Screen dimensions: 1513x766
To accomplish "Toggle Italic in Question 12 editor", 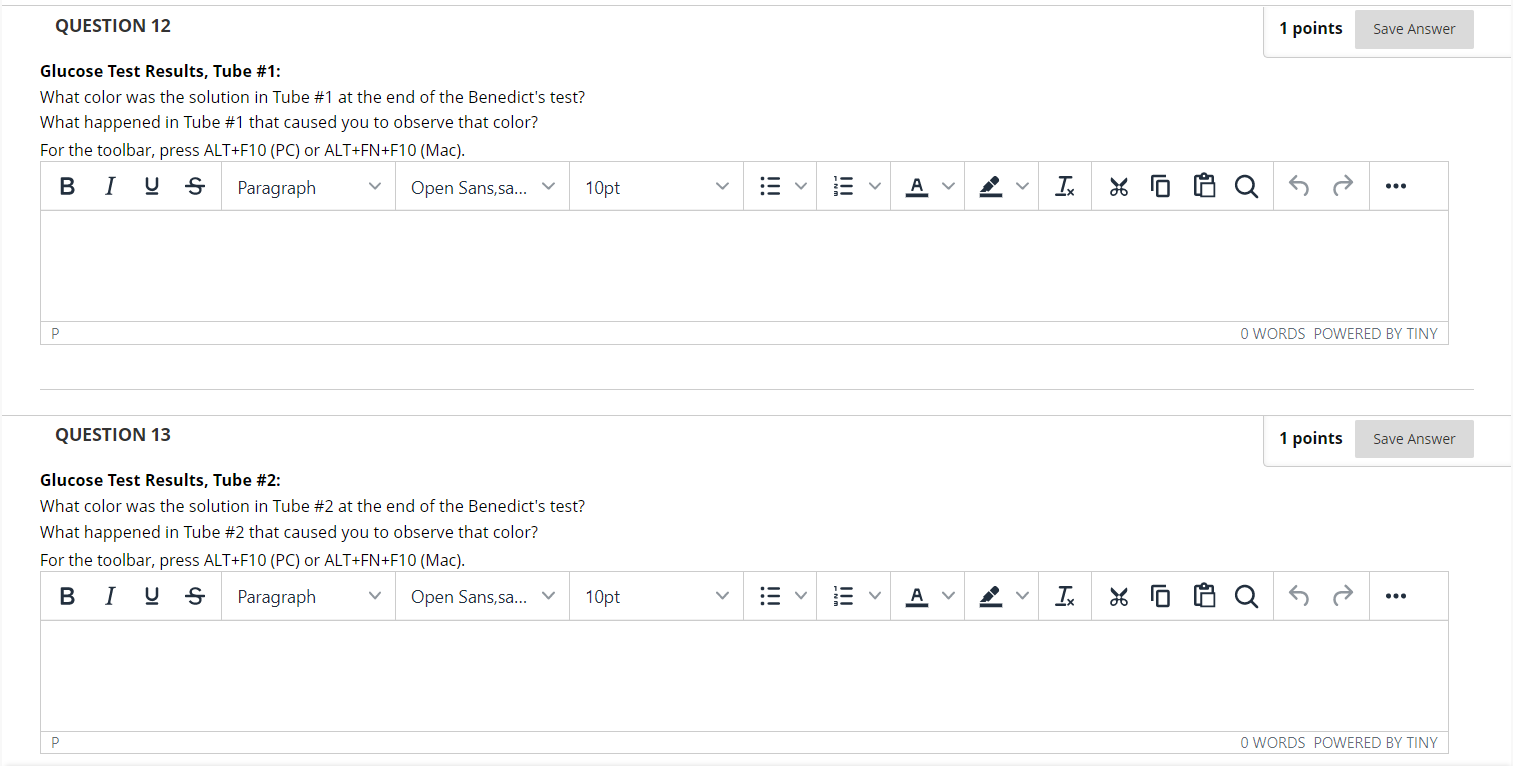I will coord(110,186).
